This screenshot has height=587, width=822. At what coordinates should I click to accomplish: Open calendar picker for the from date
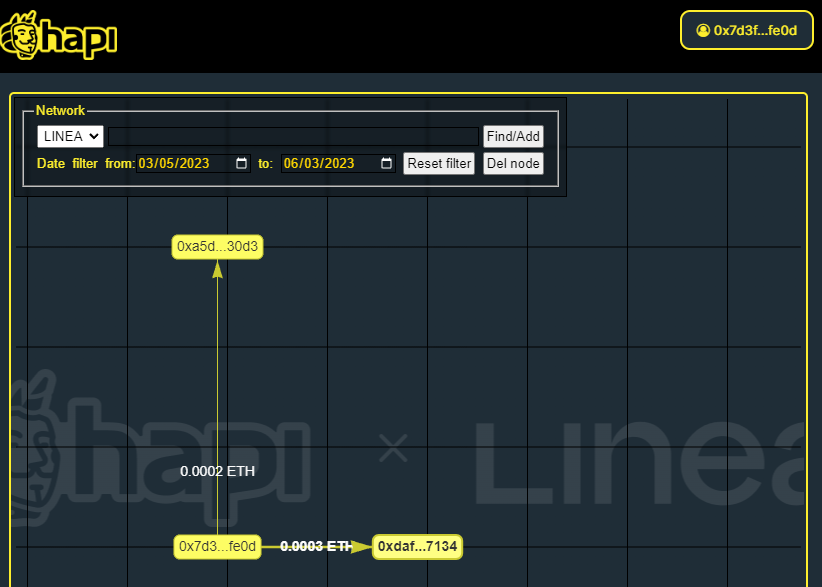241,164
